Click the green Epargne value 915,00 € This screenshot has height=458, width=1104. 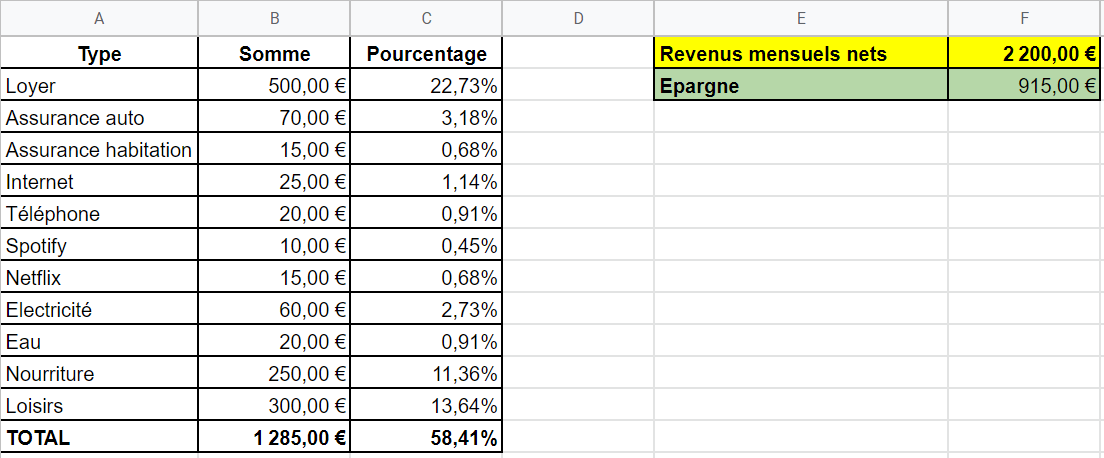click(x=1024, y=86)
